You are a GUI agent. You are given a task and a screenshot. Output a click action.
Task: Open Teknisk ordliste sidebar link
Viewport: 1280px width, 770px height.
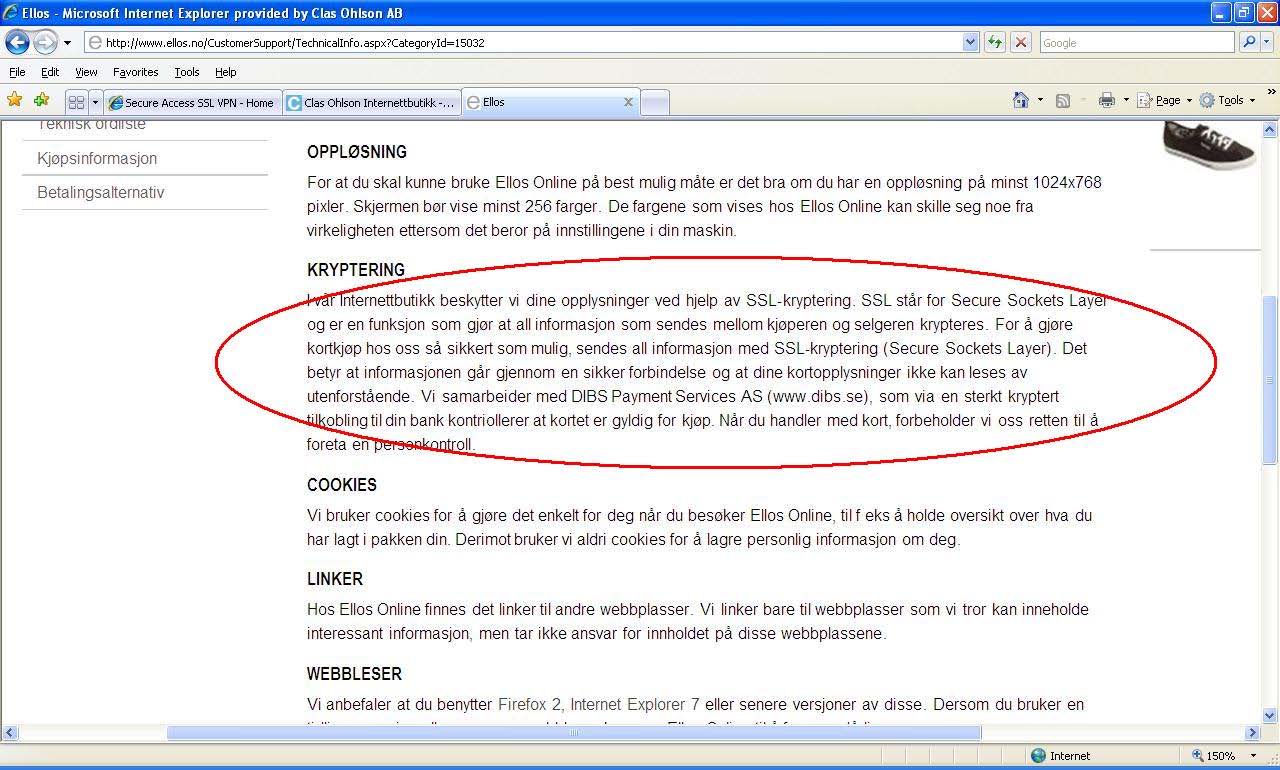point(91,125)
